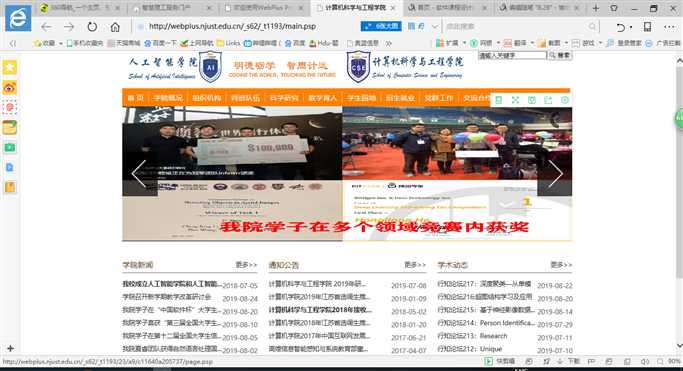Click the 百度一下 bookmark
683x371 pixels.
click(x=160, y=43)
